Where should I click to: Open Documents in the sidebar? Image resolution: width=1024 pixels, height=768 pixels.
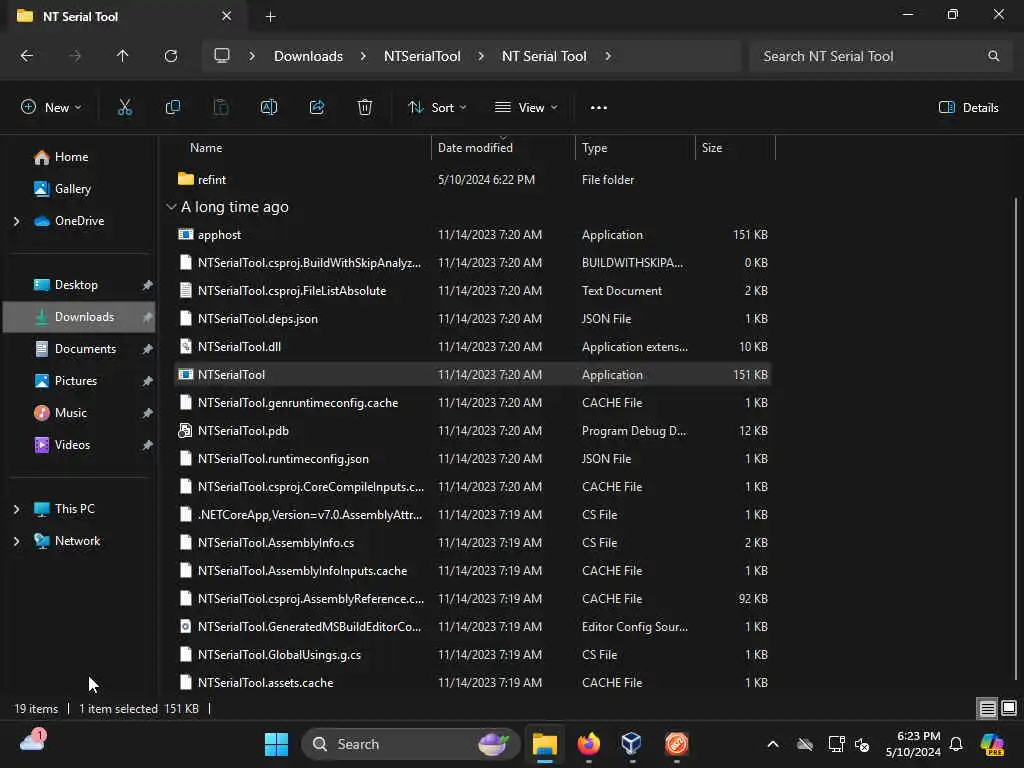85,349
